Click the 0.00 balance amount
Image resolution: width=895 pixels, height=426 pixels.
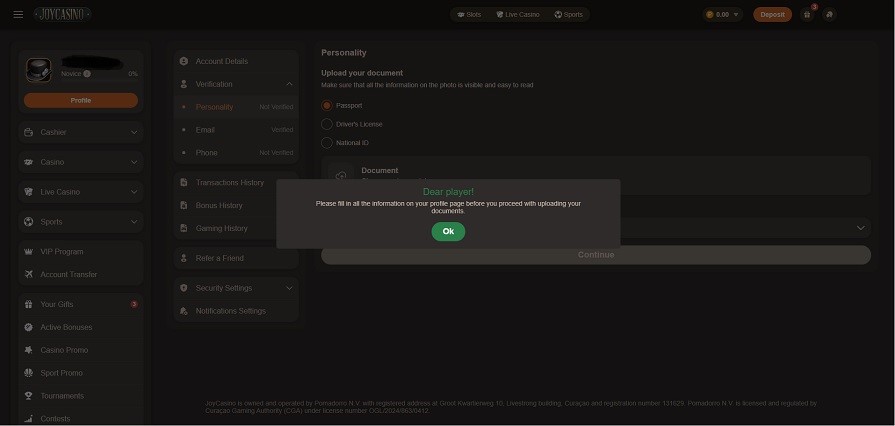722,15
